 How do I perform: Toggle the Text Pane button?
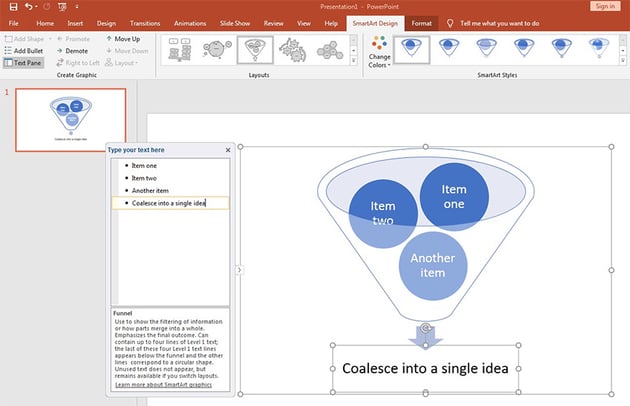[x=22, y=62]
